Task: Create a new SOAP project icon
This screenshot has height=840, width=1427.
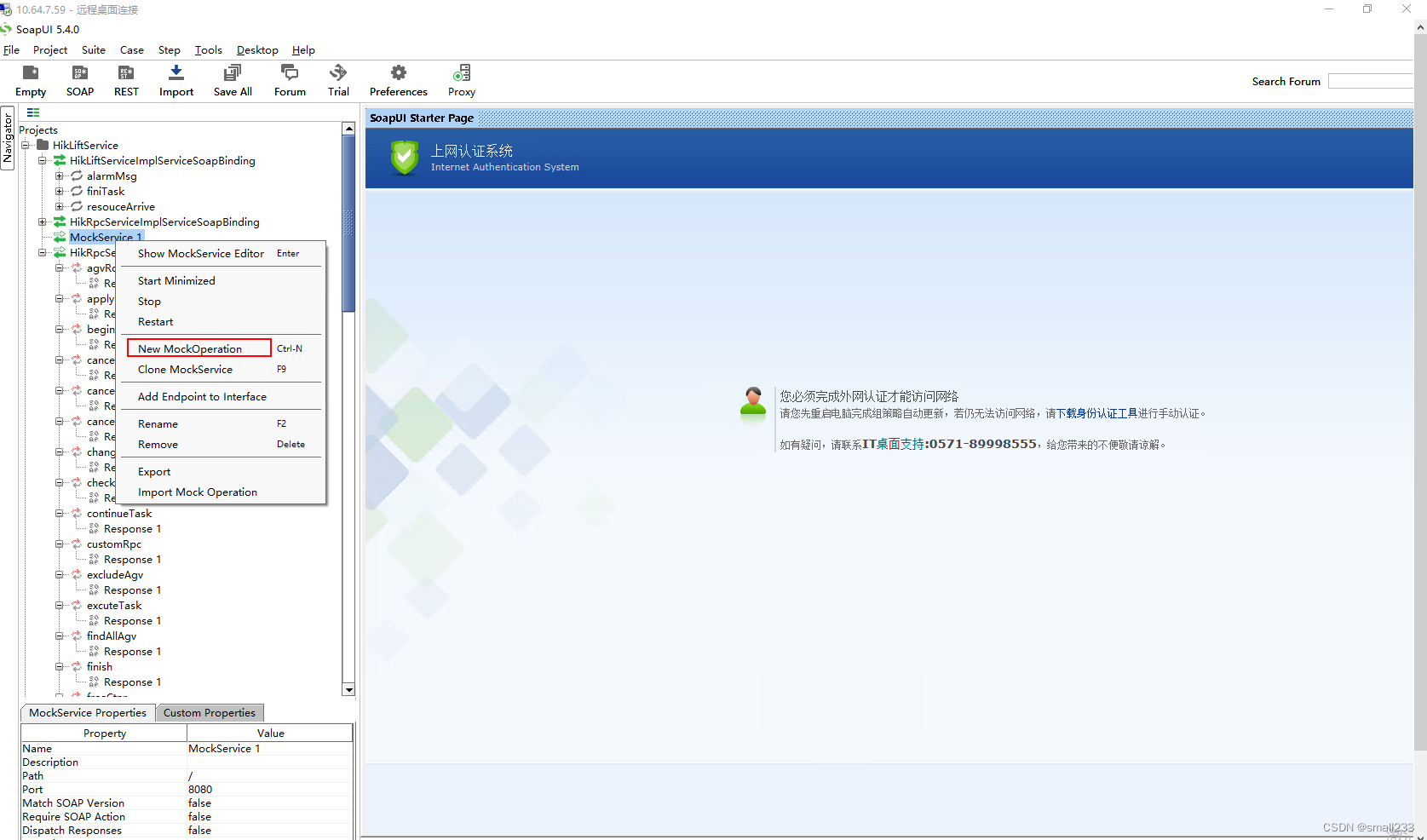Action: tap(80, 73)
